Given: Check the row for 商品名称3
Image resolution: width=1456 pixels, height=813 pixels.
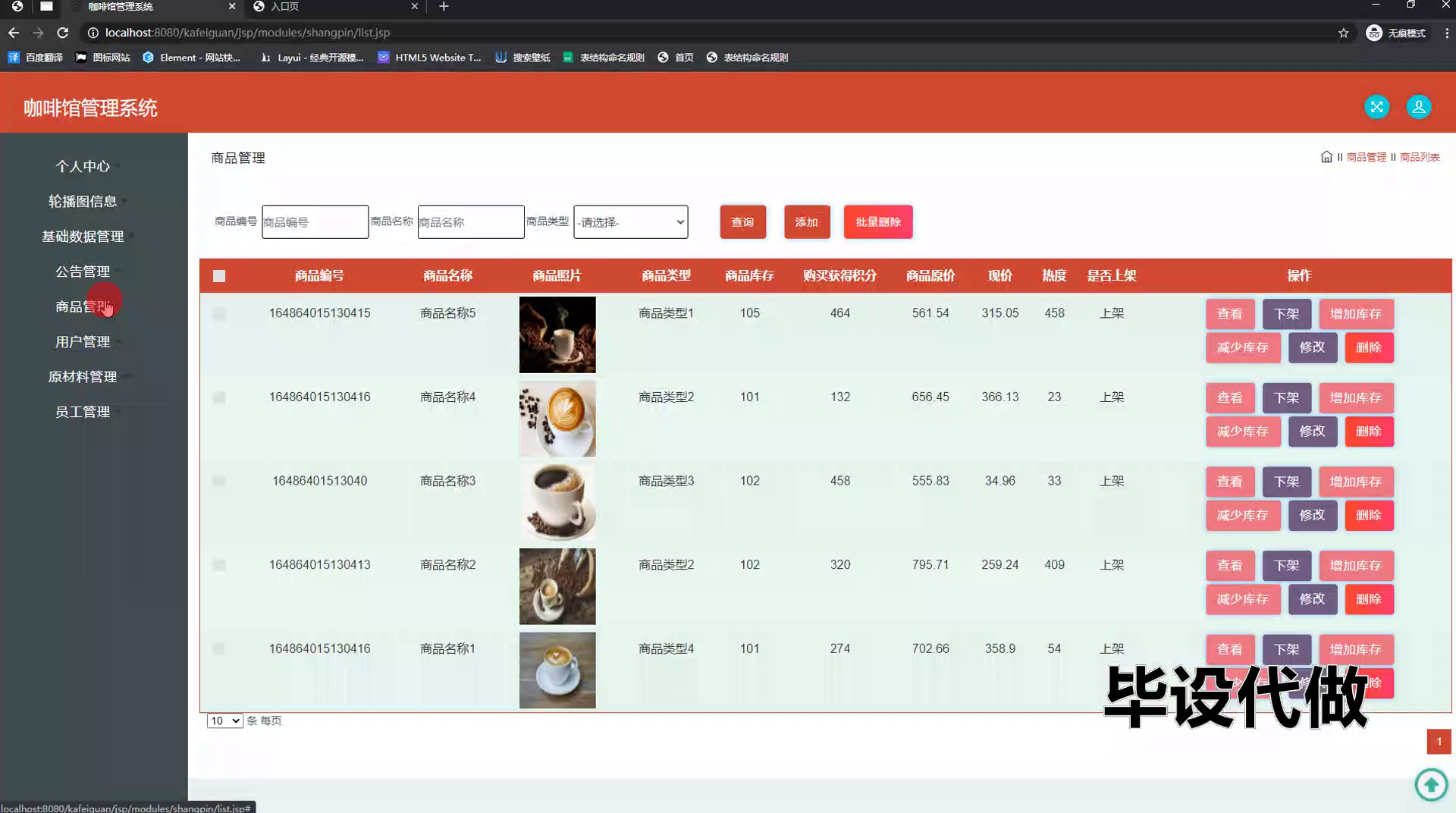Looking at the screenshot, I should [x=219, y=481].
